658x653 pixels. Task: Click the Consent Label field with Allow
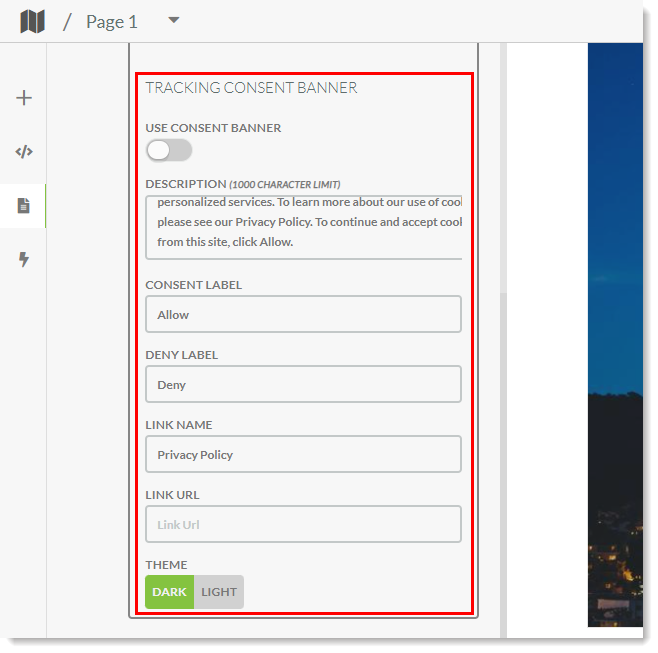[x=303, y=314]
